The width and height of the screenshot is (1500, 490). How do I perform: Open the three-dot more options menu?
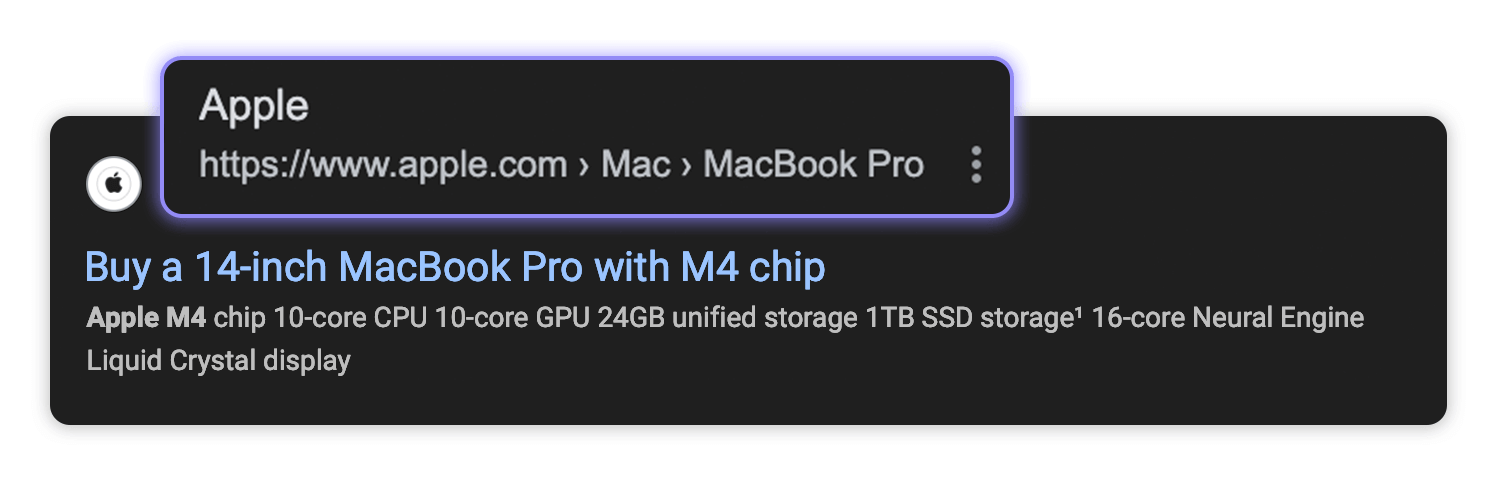point(977,165)
